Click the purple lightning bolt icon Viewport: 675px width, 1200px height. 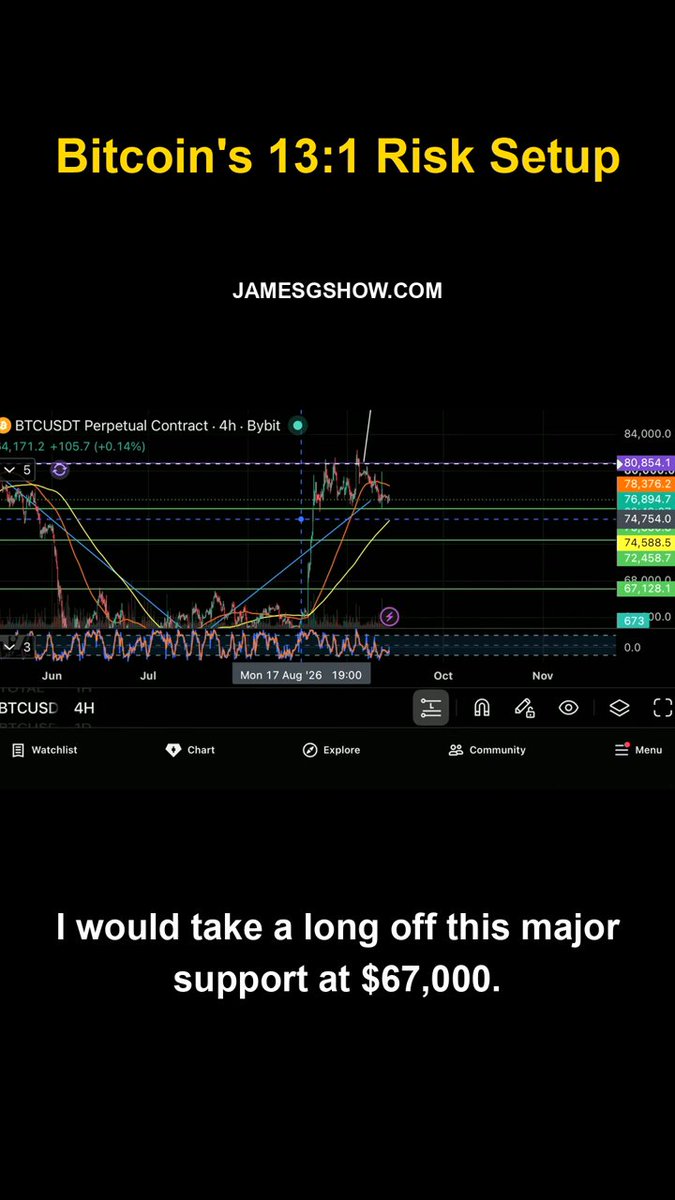tap(390, 616)
